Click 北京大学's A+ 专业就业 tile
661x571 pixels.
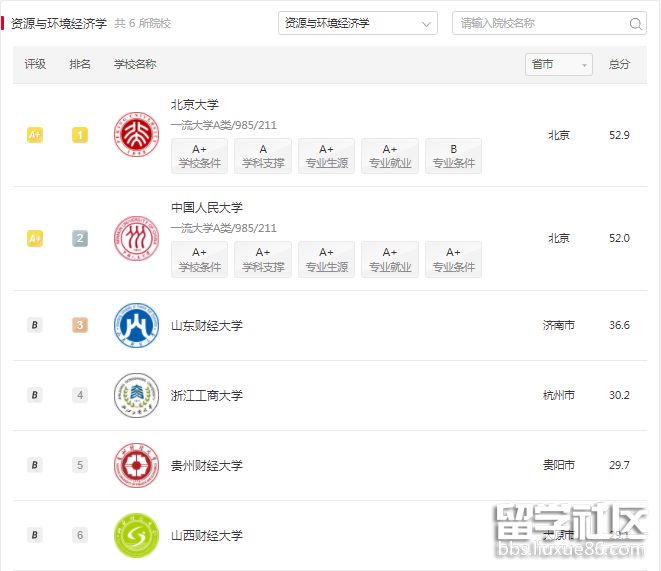tap(390, 156)
